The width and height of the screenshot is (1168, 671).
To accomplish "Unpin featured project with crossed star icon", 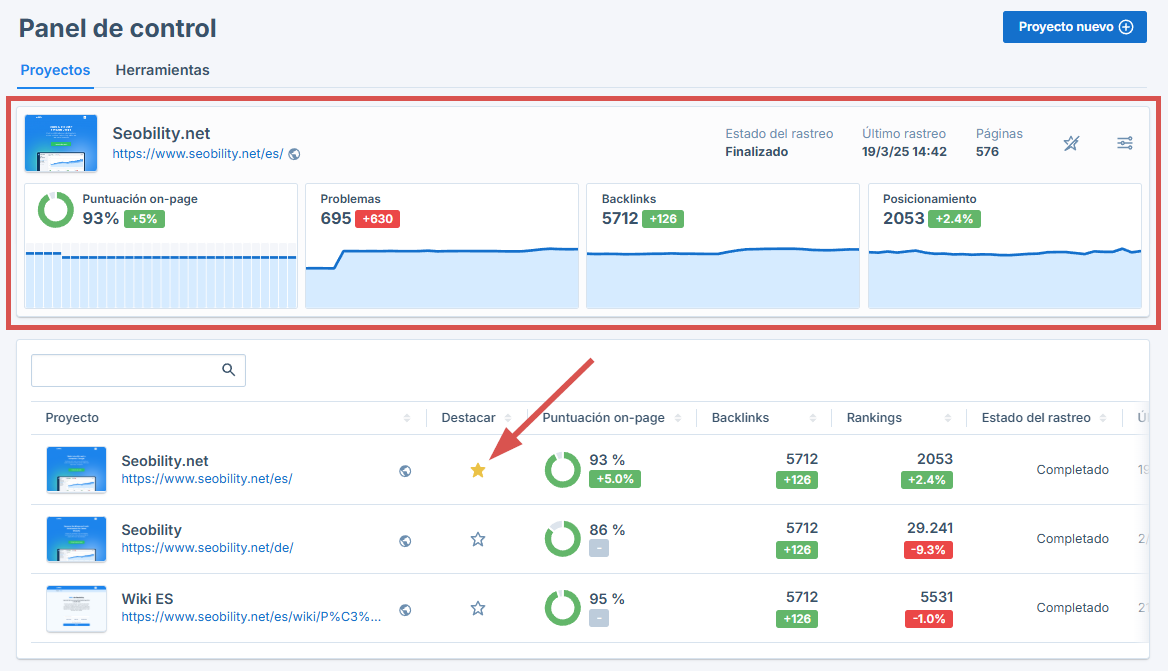I will coord(1071,143).
